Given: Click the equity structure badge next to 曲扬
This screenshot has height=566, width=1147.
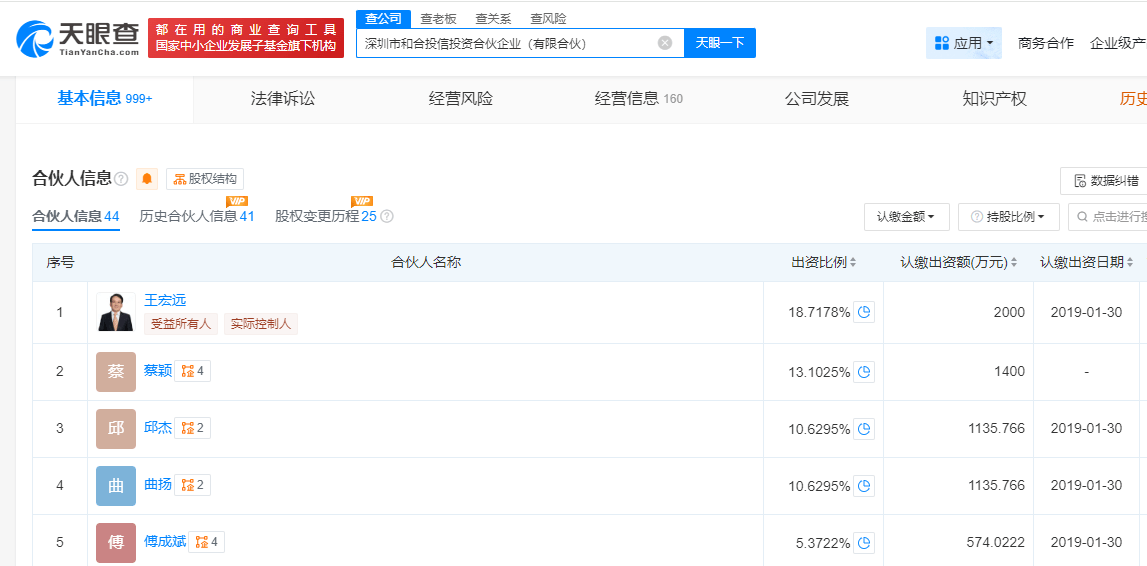Looking at the screenshot, I should [x=192, y=485].
